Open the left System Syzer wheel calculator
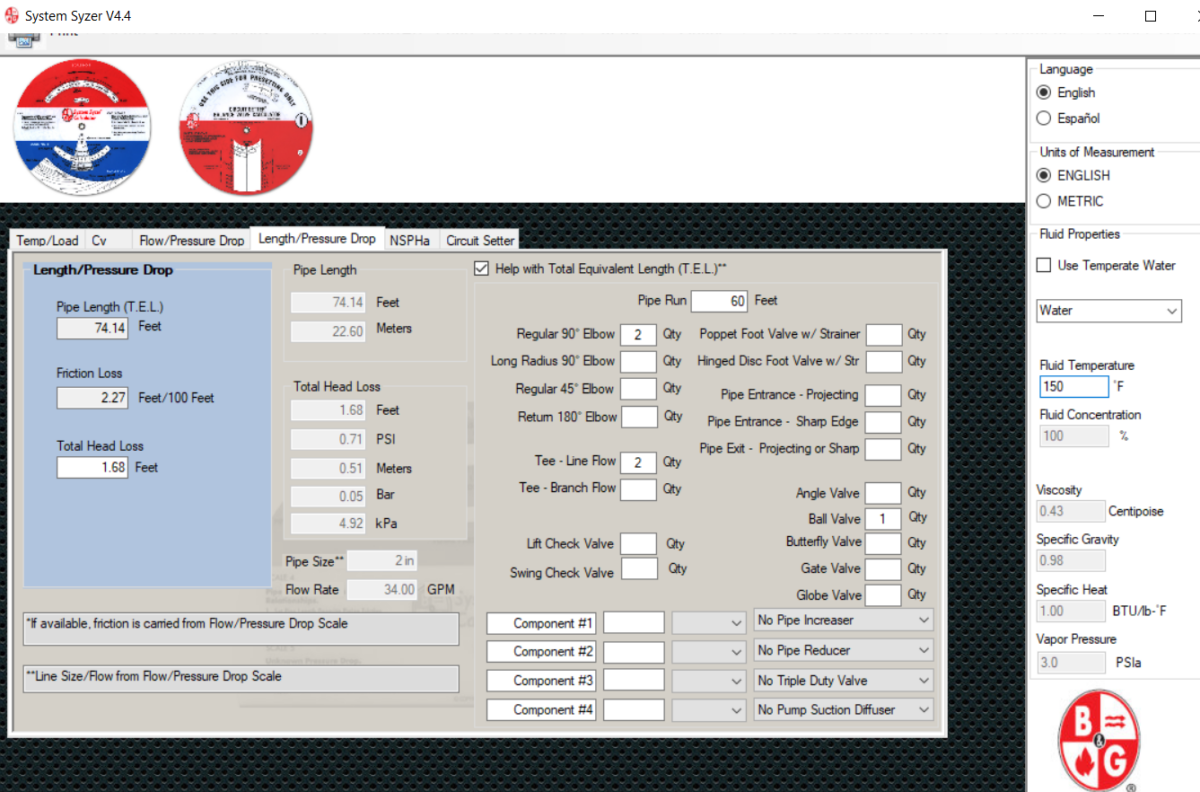Screen dimensions: 1200x792 82,125
